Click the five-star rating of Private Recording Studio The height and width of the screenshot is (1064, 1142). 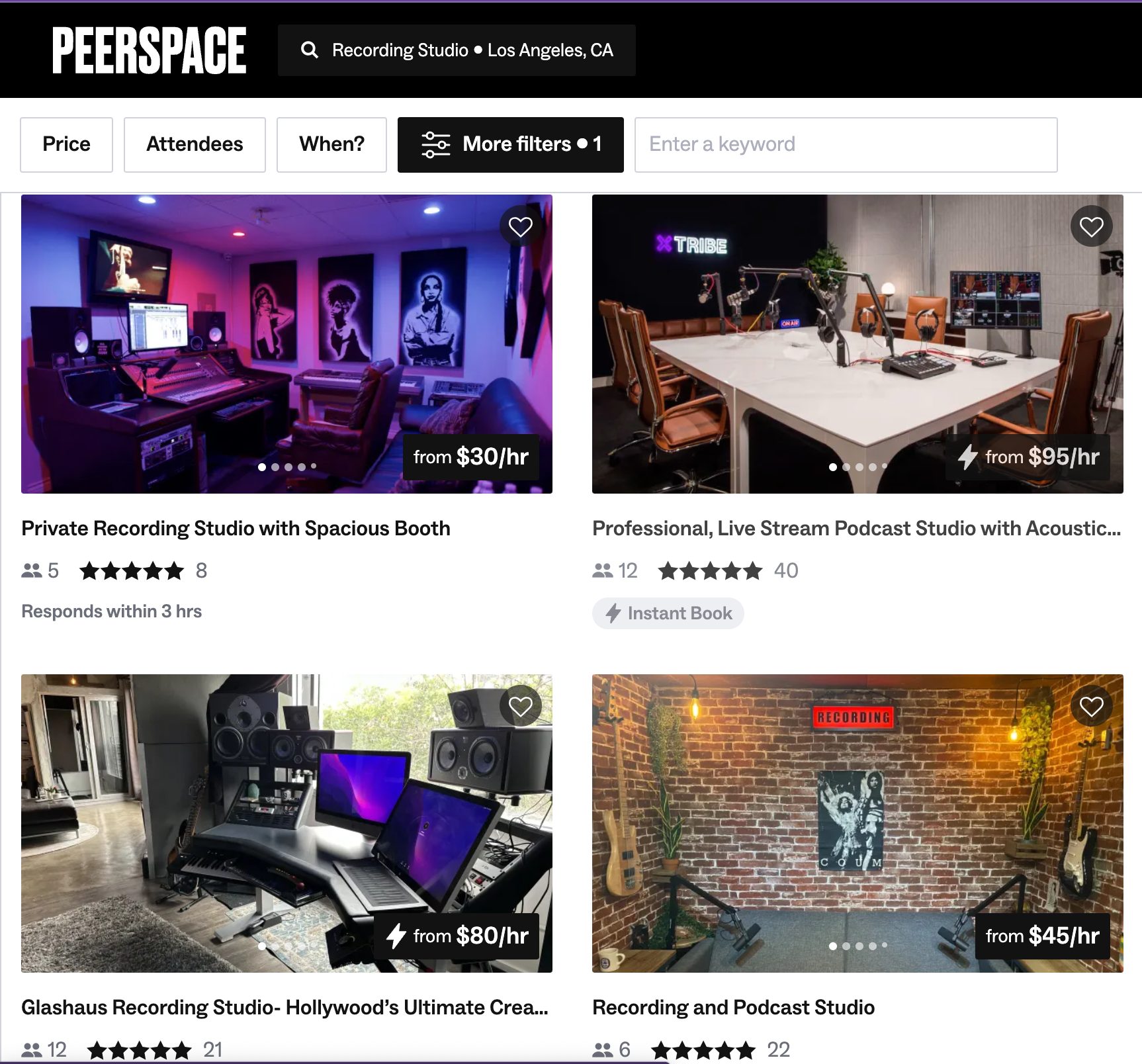coord(132,570)
